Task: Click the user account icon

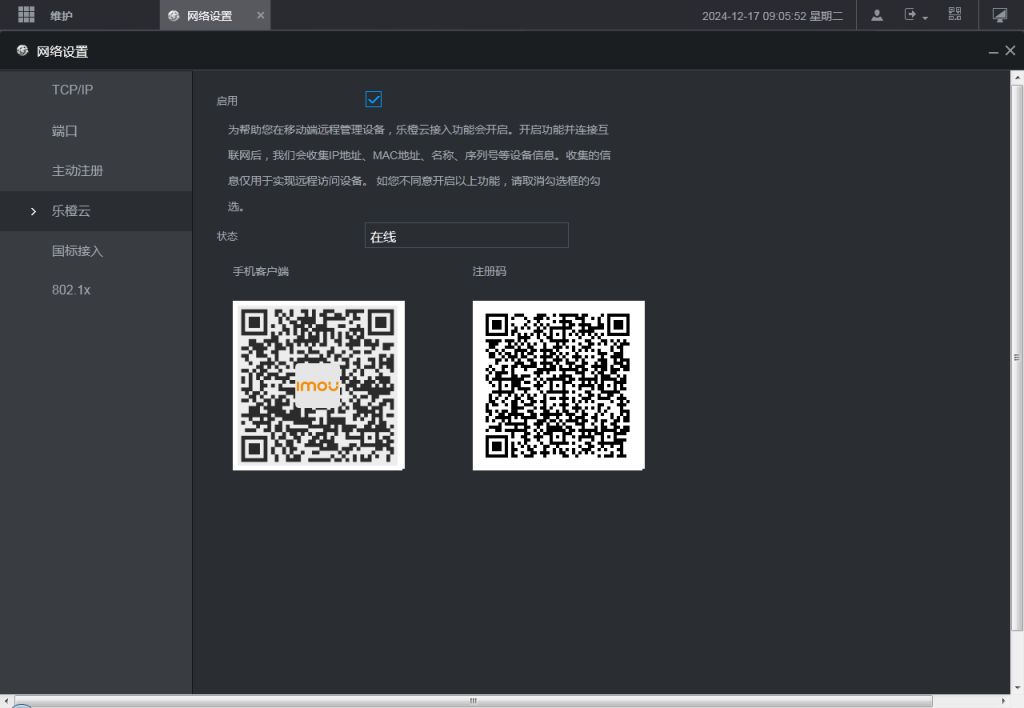Action: [877, 15]
